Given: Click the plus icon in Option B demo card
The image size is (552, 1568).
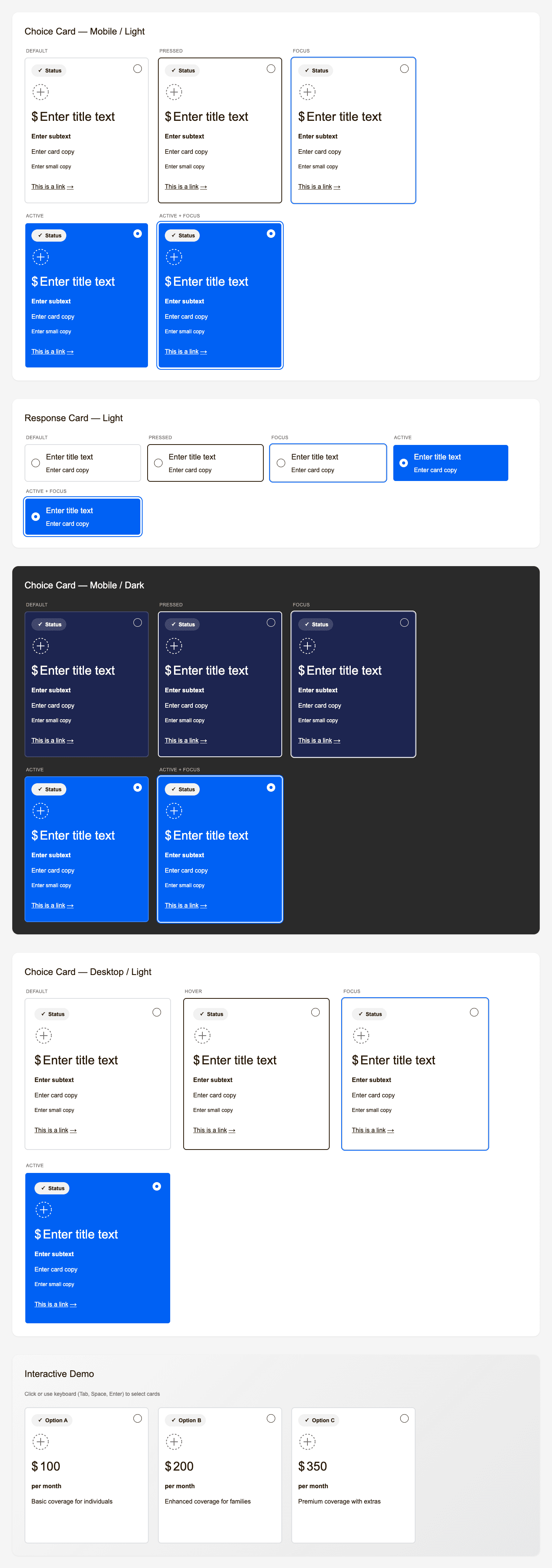Looking at the screenshot, I should pyautogui.click(x=174, y=1442).
